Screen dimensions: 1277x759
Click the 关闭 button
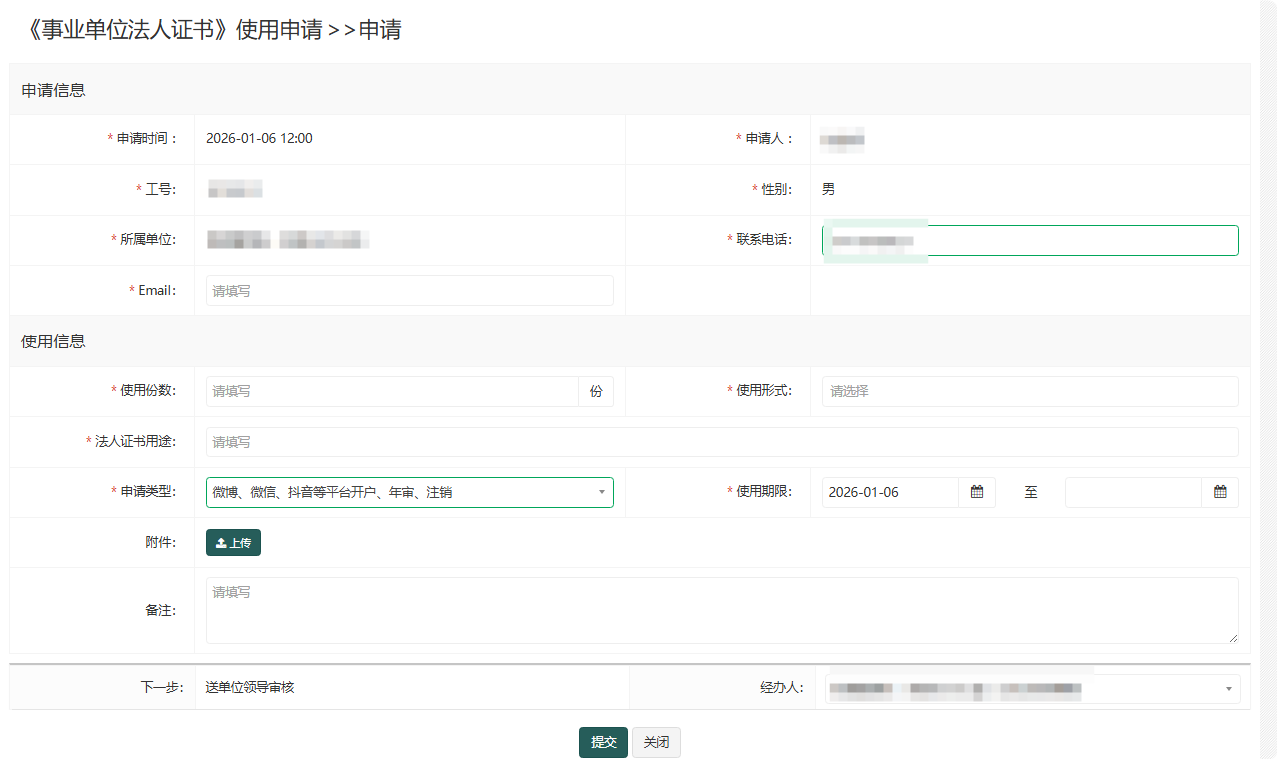(x=656, y=742)
